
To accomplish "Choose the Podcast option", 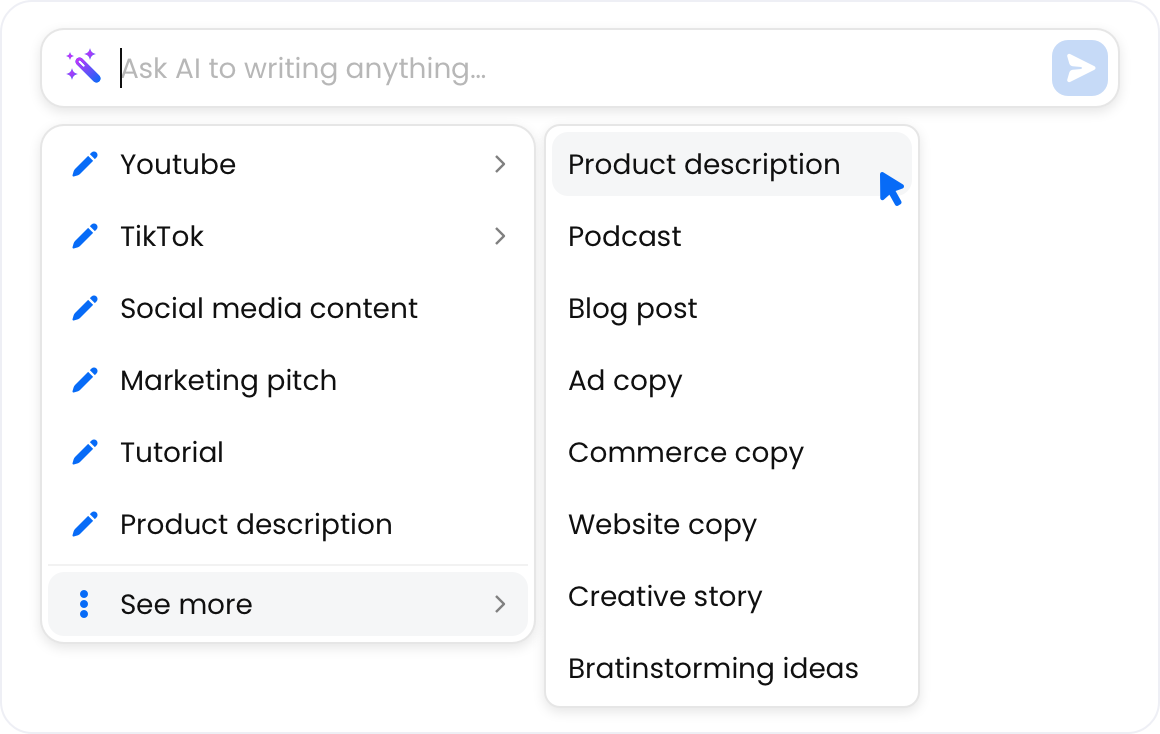I will (x=624, y=236).
